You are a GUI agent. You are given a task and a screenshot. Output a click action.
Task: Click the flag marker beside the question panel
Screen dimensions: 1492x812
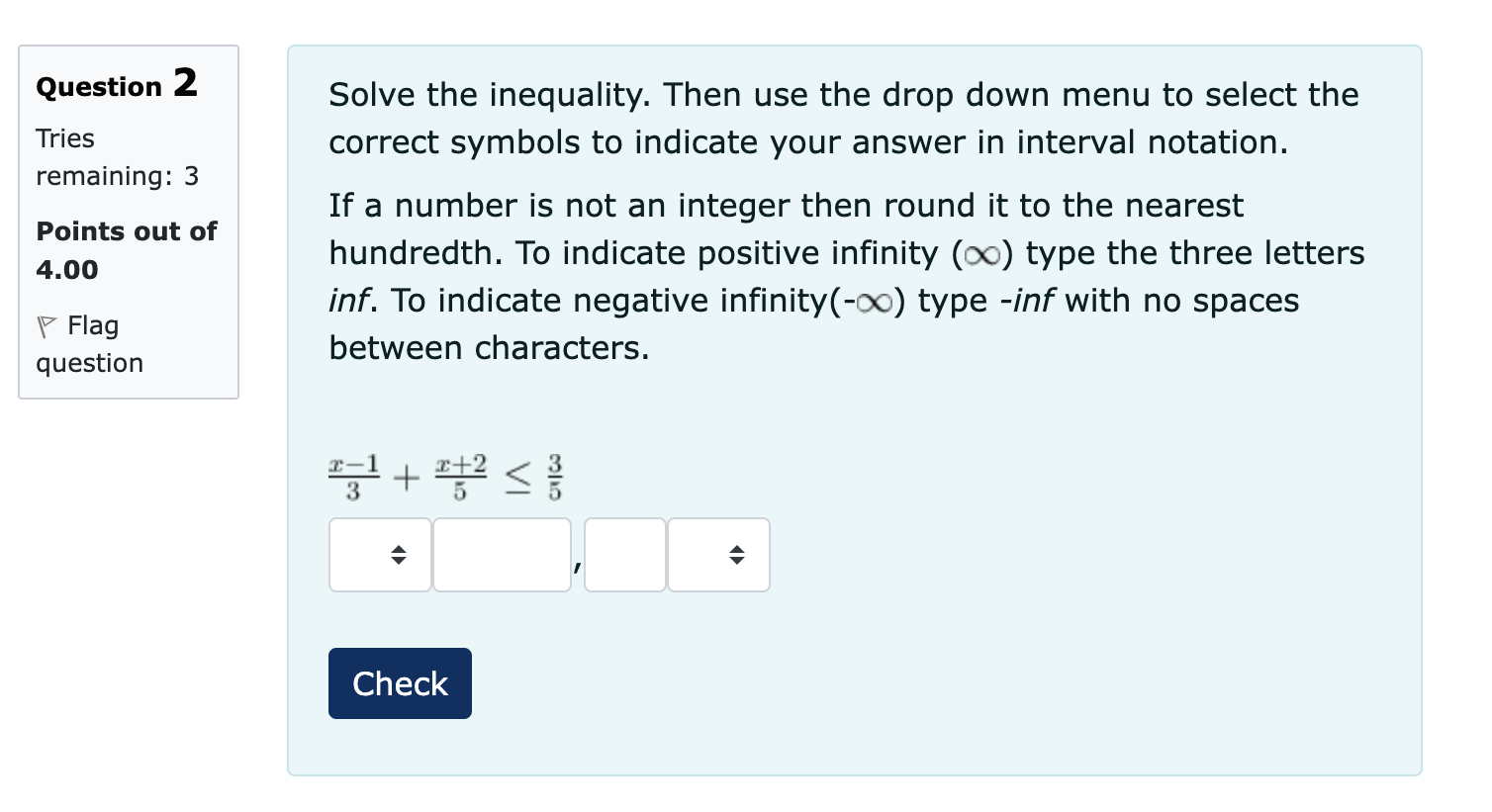tap(47, 324)
